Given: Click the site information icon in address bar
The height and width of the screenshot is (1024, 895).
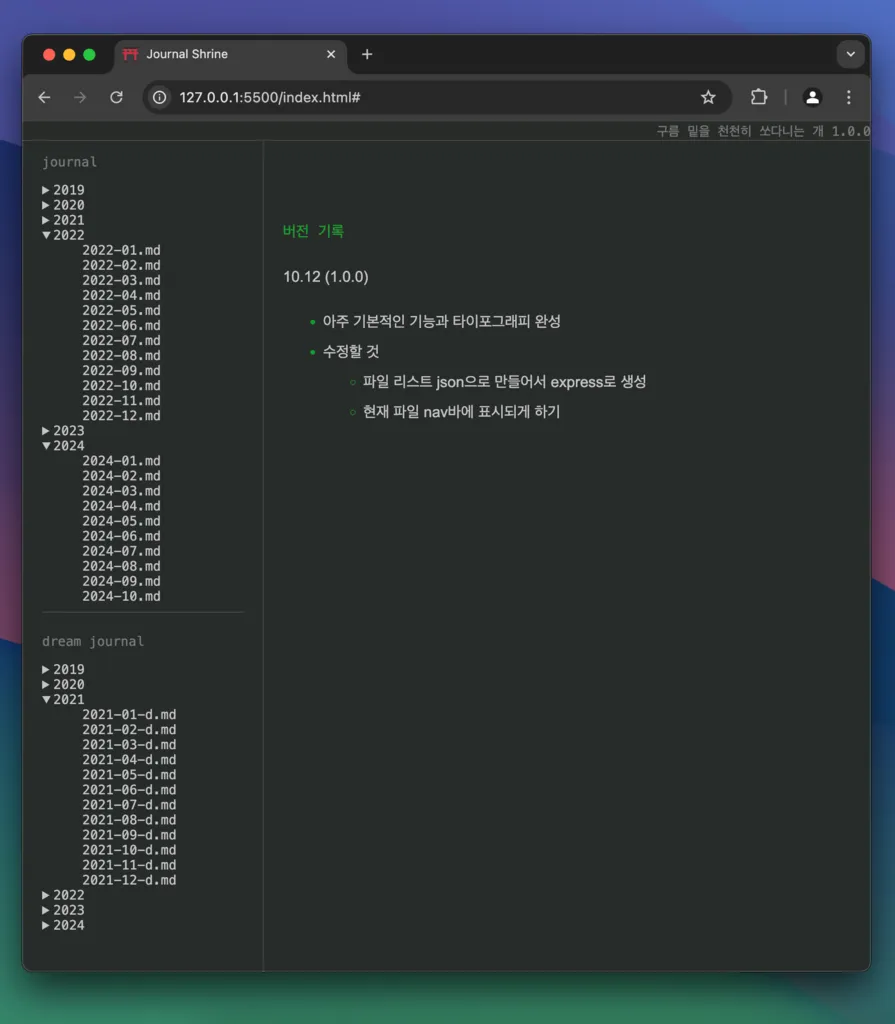Looking at the screenshot, I should click(x=161, y=97).
